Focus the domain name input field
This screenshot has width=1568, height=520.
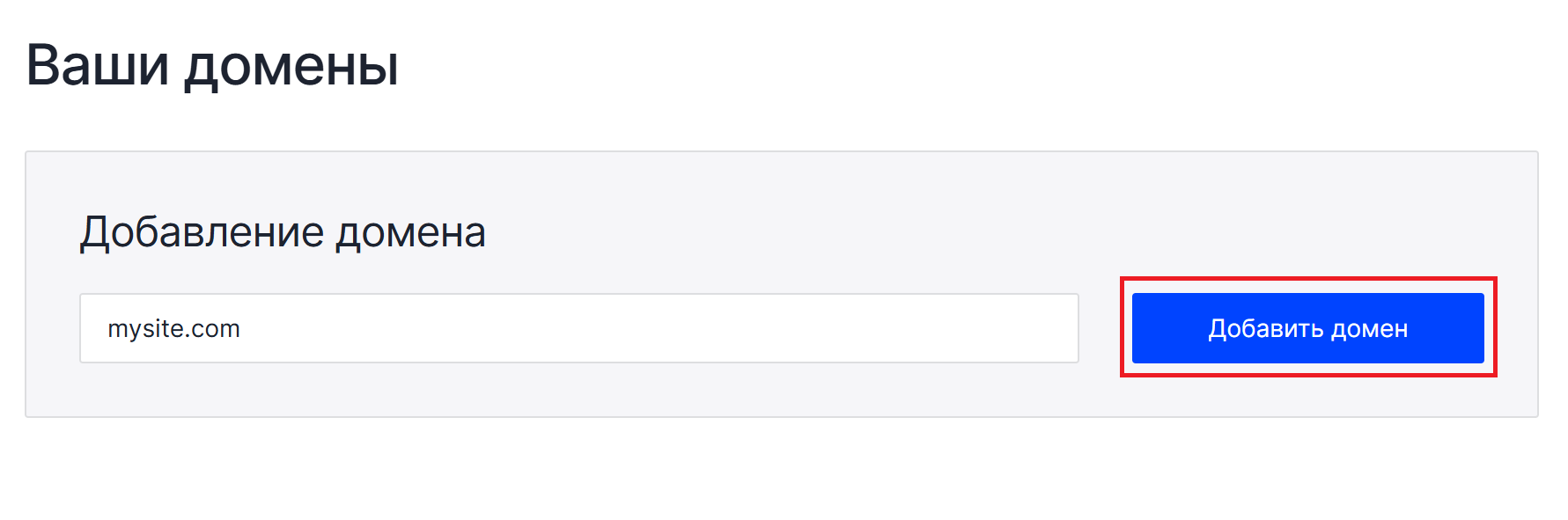pos(579,328)
